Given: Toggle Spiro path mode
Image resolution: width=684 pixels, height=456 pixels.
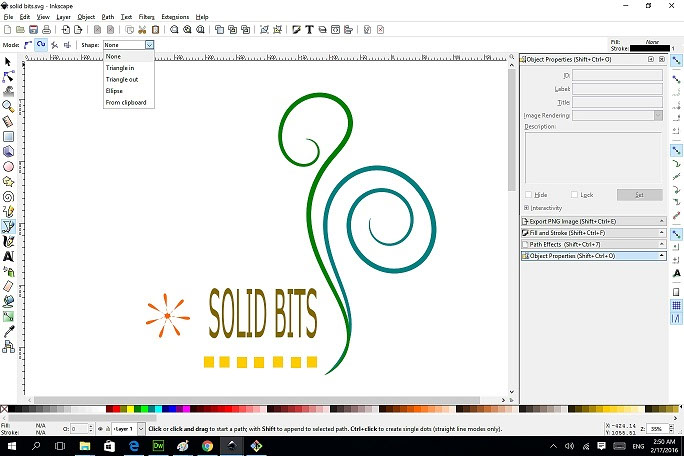Looking at the screenshot, I should 41,45.
